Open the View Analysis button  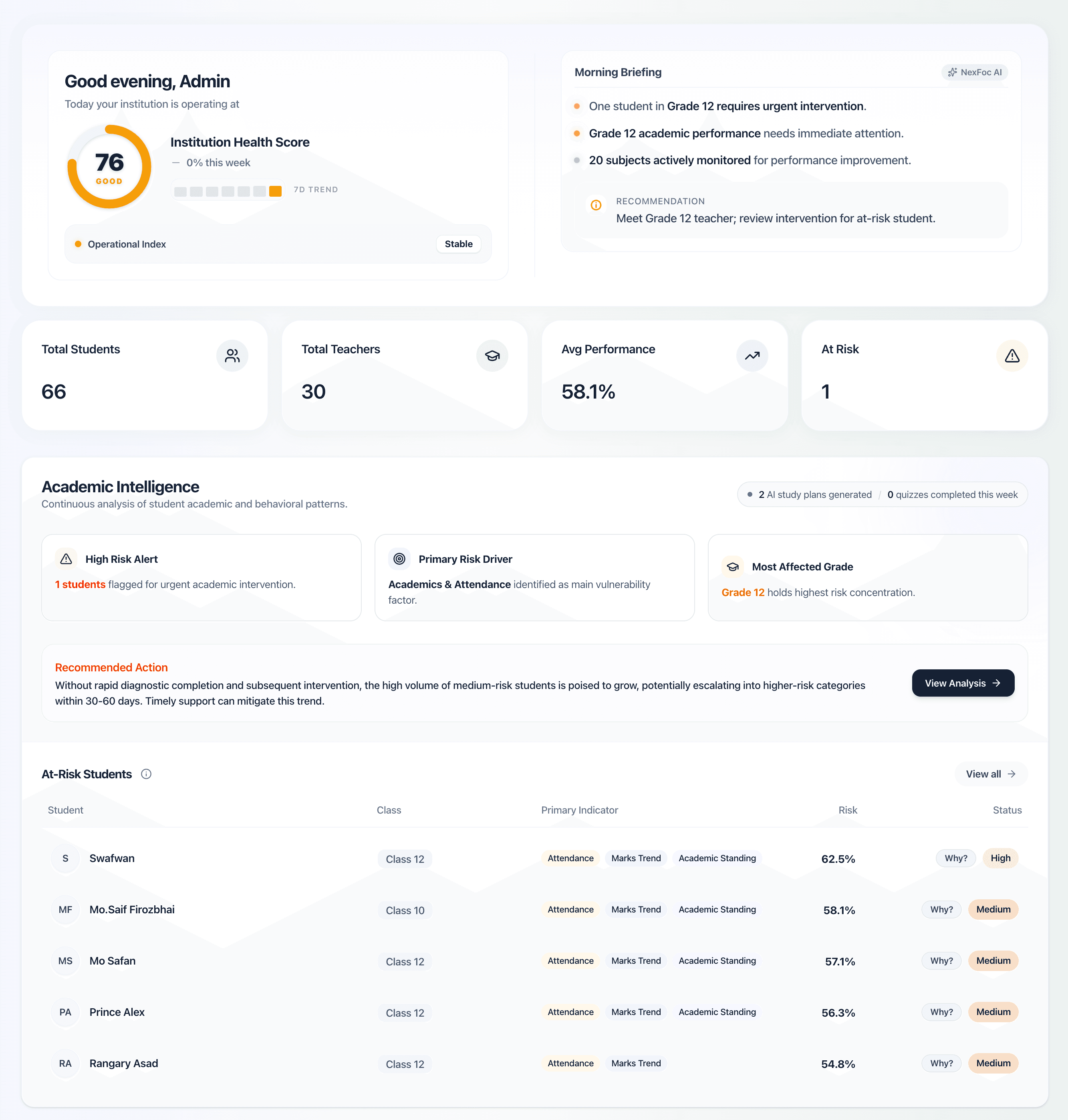pos(963,683)
